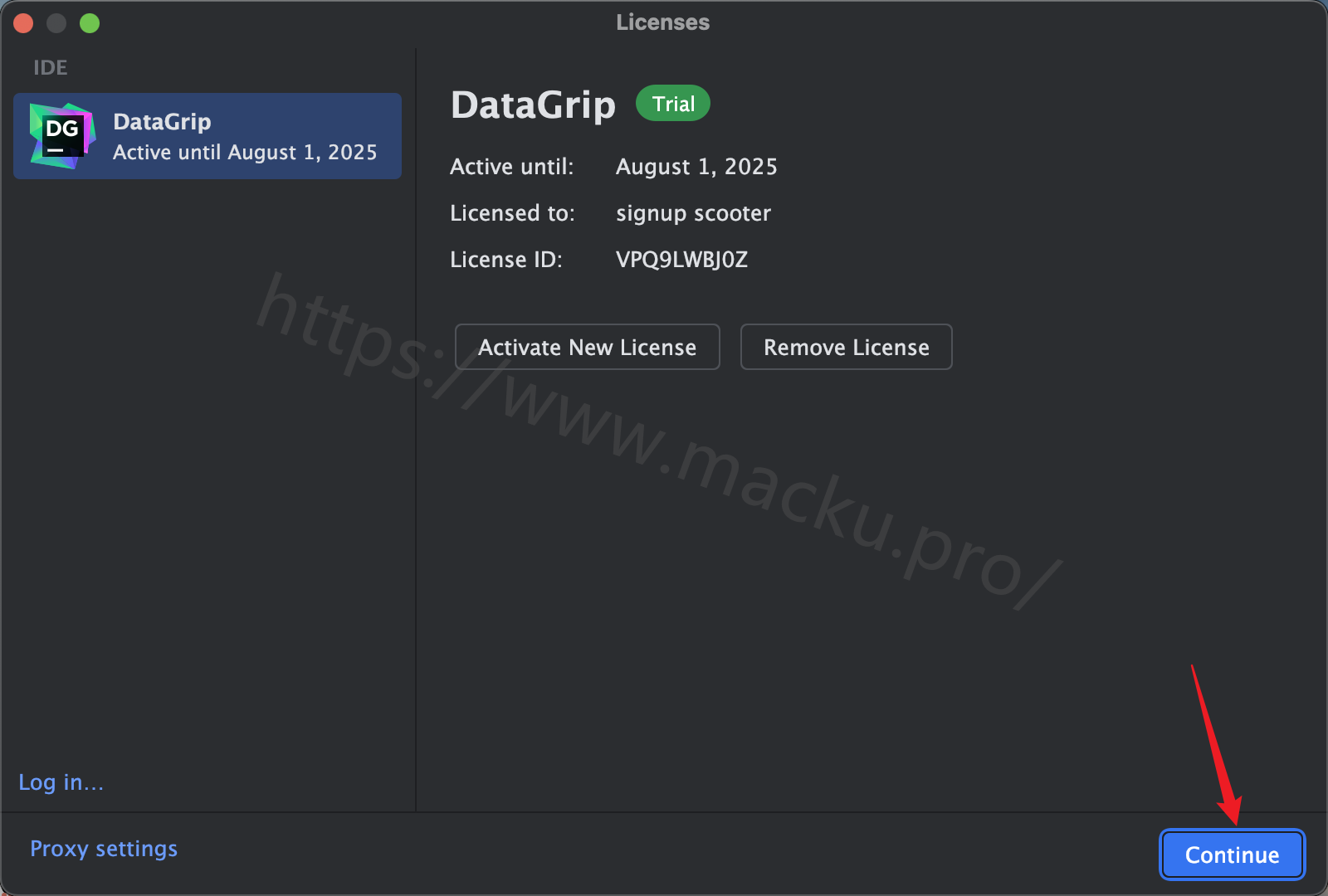This screenshot has height=896, width=1328.
Task: Click the large DataGrip heading
Action: (534, 105)
